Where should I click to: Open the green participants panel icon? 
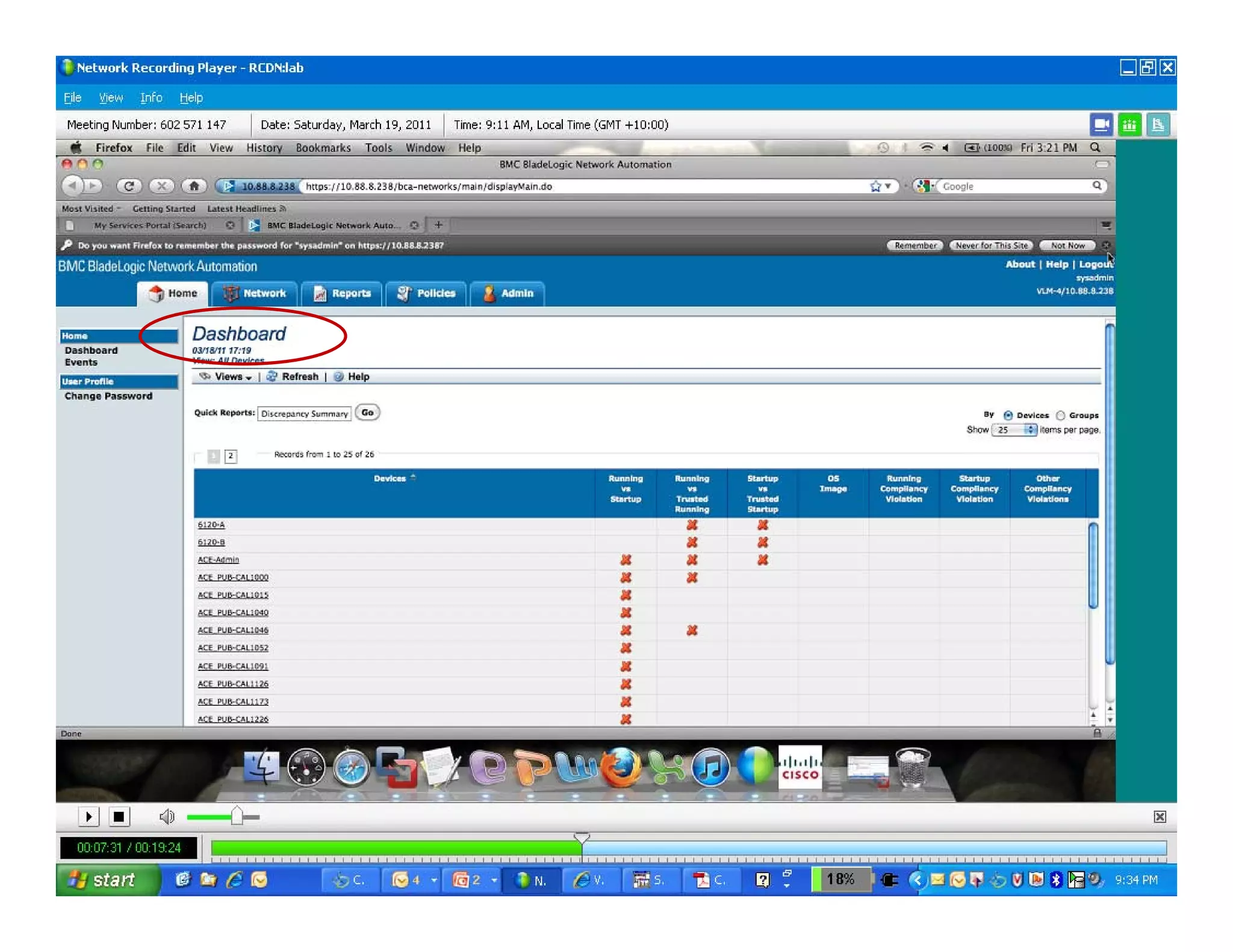[x=1129, y=125]
